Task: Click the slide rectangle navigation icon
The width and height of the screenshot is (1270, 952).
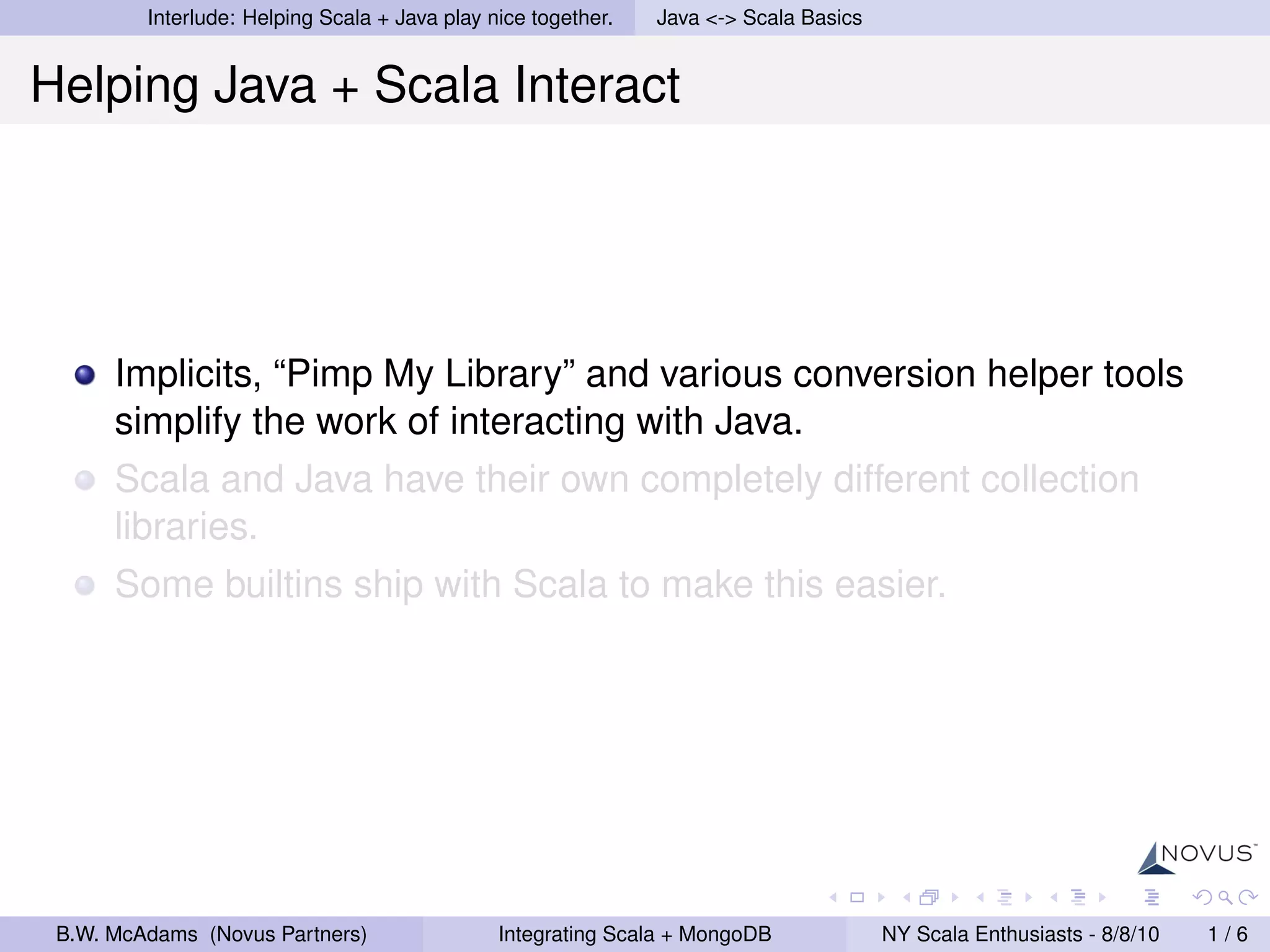Action: coord(857,897)
